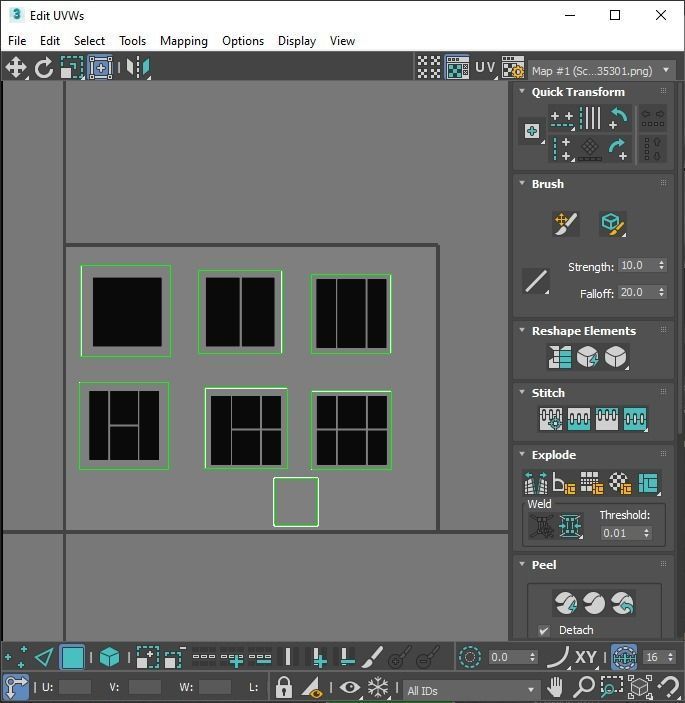Collapse the Quick Transform rollout
This screenshot has height=703, width=685.
(x=522, y=91)
